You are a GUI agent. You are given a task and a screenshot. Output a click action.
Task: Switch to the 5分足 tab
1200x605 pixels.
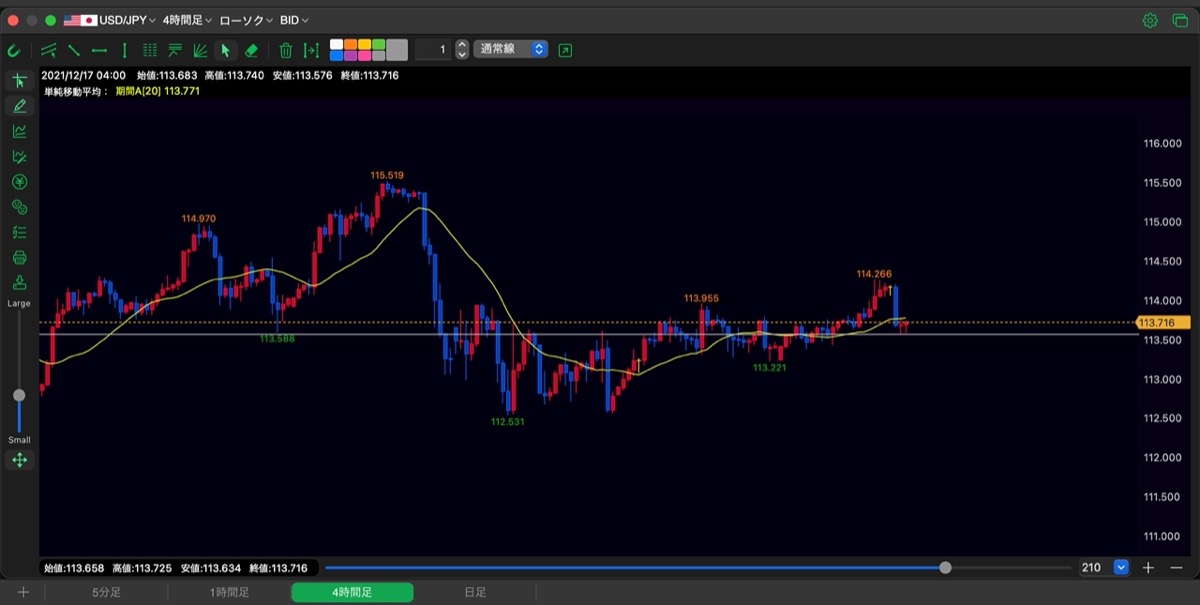[x=106, y=592]
